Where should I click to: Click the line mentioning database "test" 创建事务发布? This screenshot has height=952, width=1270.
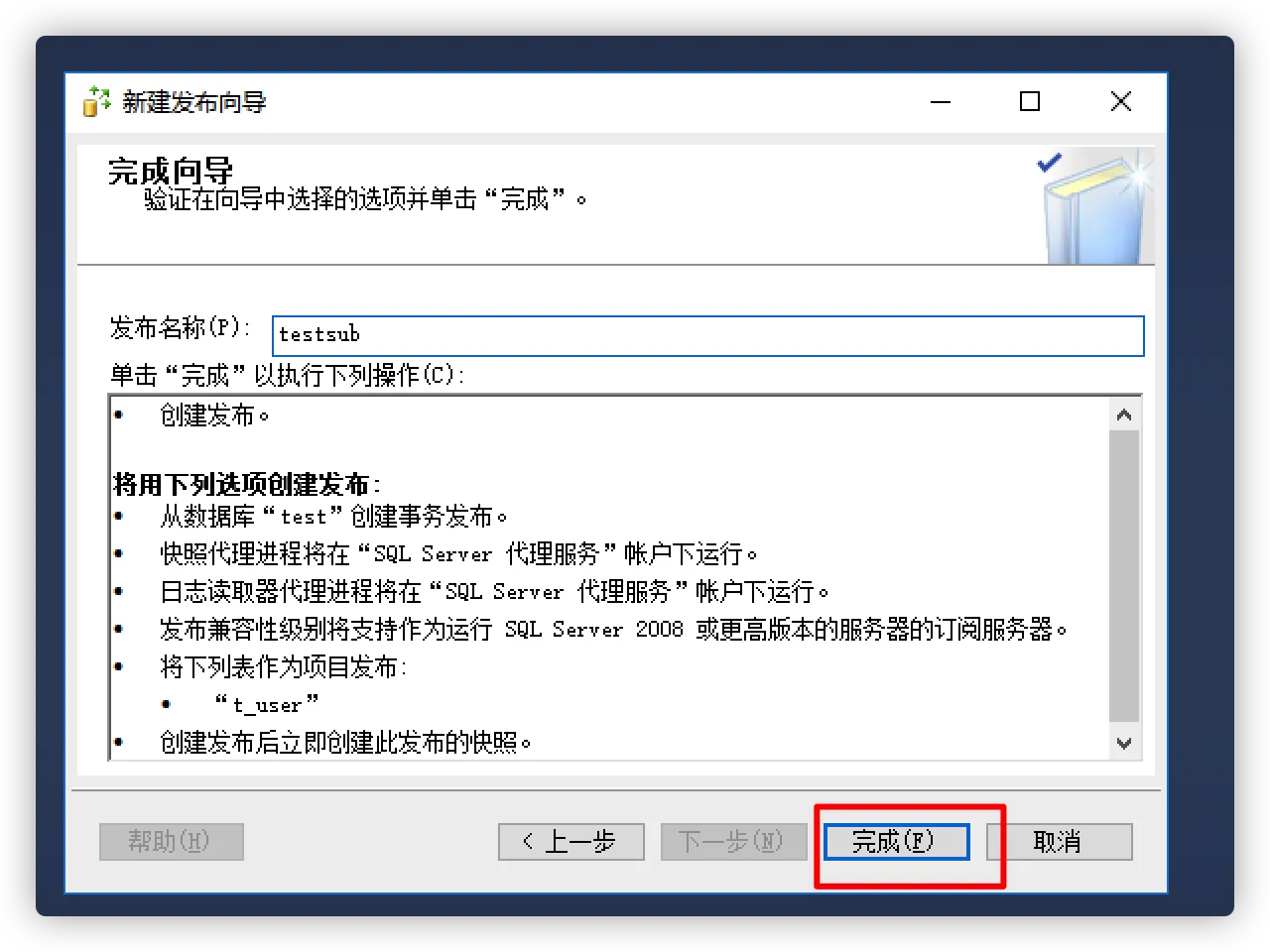click(333, 516)
